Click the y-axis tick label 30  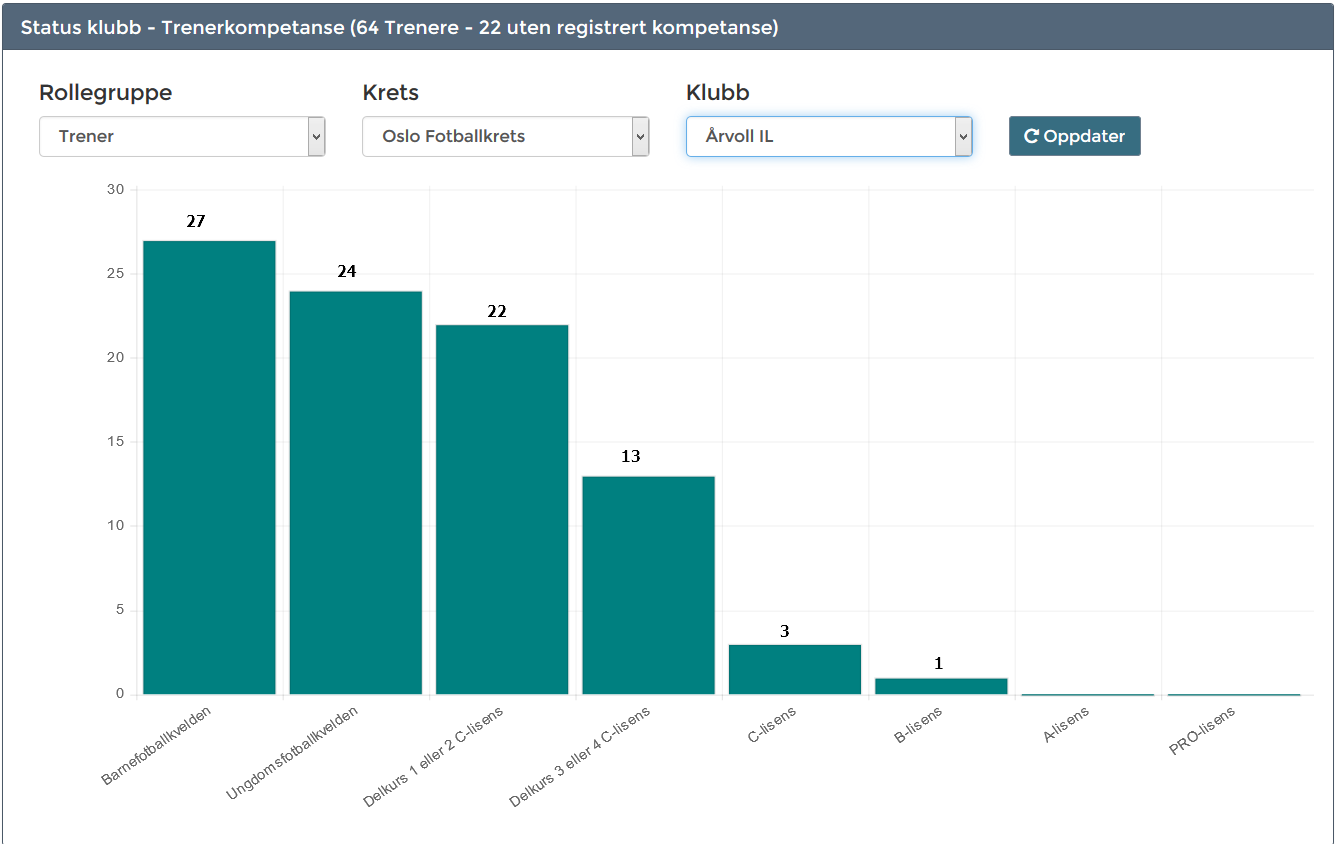pos(115,189)
